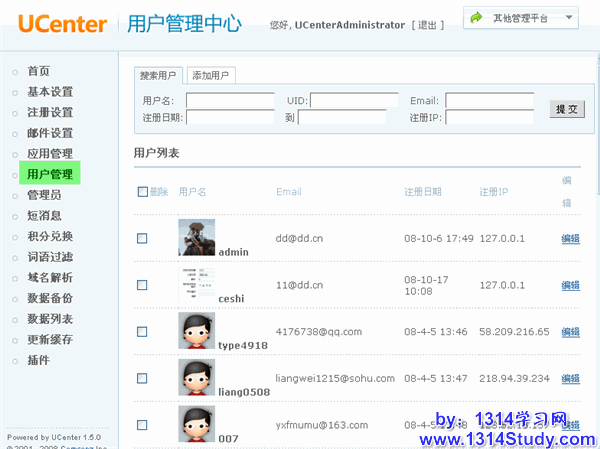Tick the checkbox beside user ceshi
The width and height of the screenshot is (600, 449).
(142, 285)
